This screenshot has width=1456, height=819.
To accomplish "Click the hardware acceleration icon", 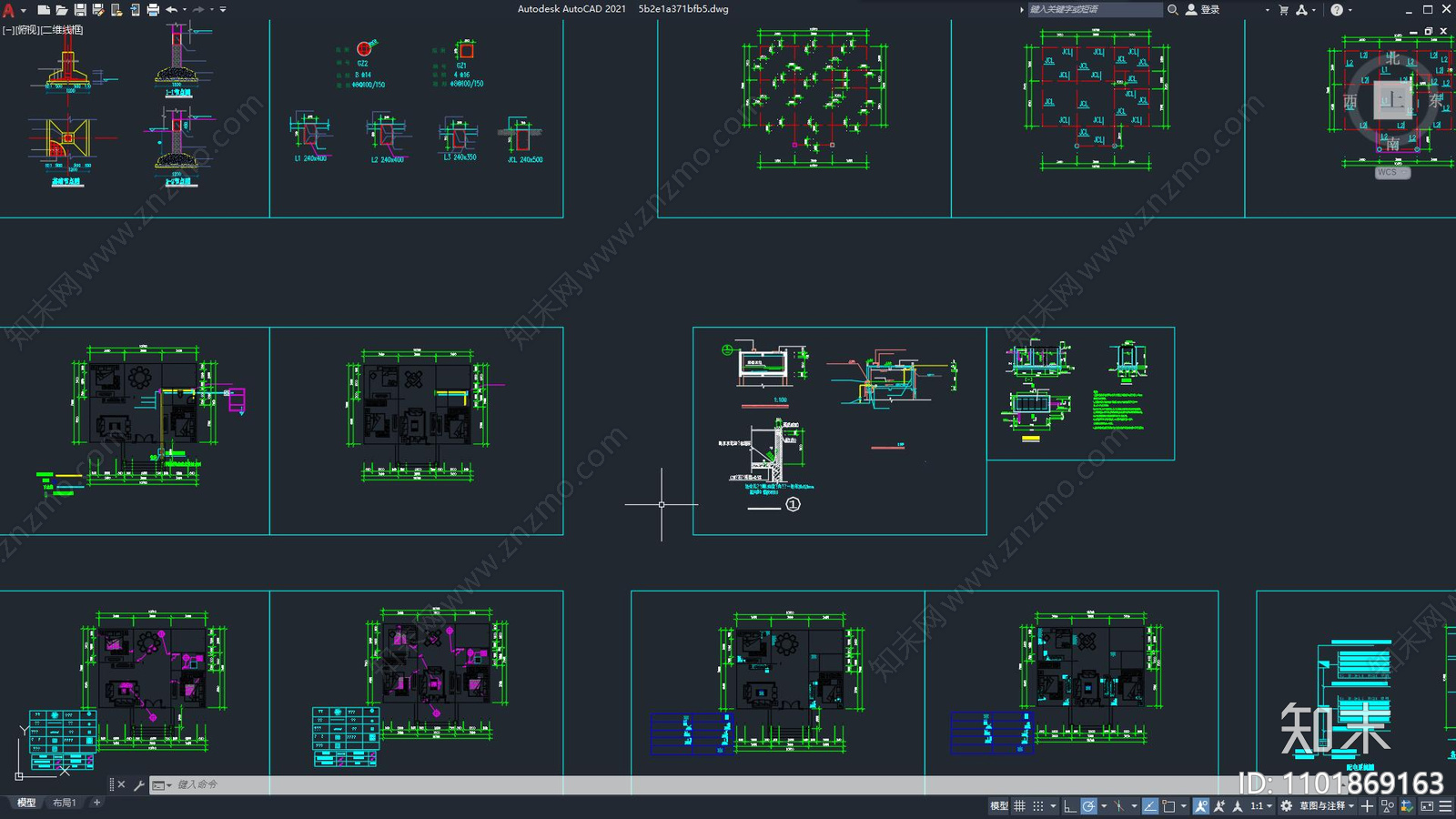I will point(1407,806).
